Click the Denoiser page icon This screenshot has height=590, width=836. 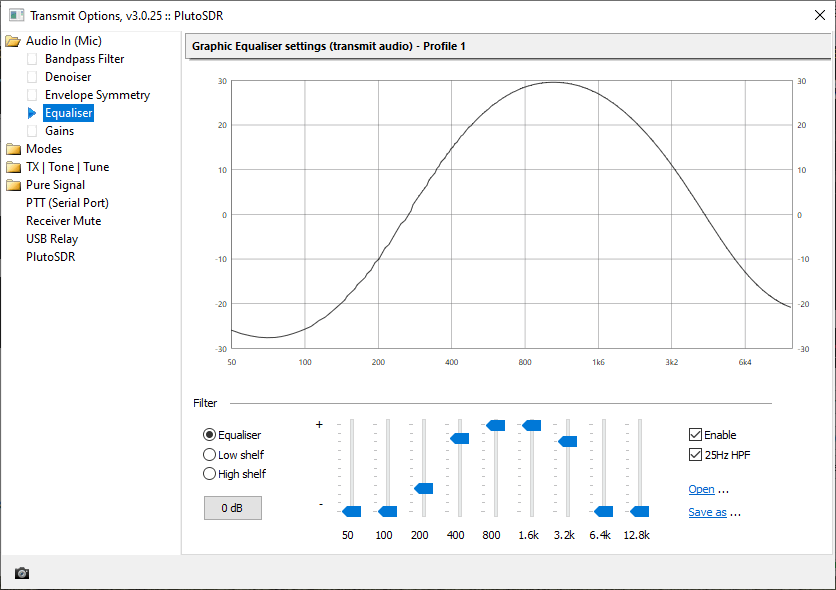(x=32, y=77)
